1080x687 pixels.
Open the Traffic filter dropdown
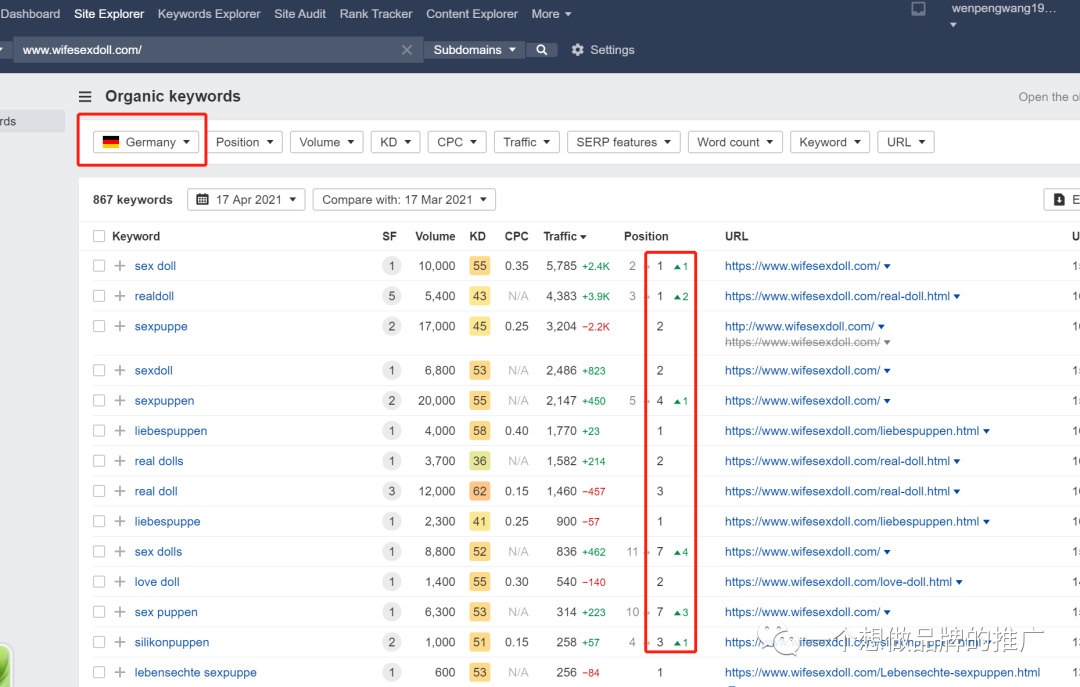526,142
